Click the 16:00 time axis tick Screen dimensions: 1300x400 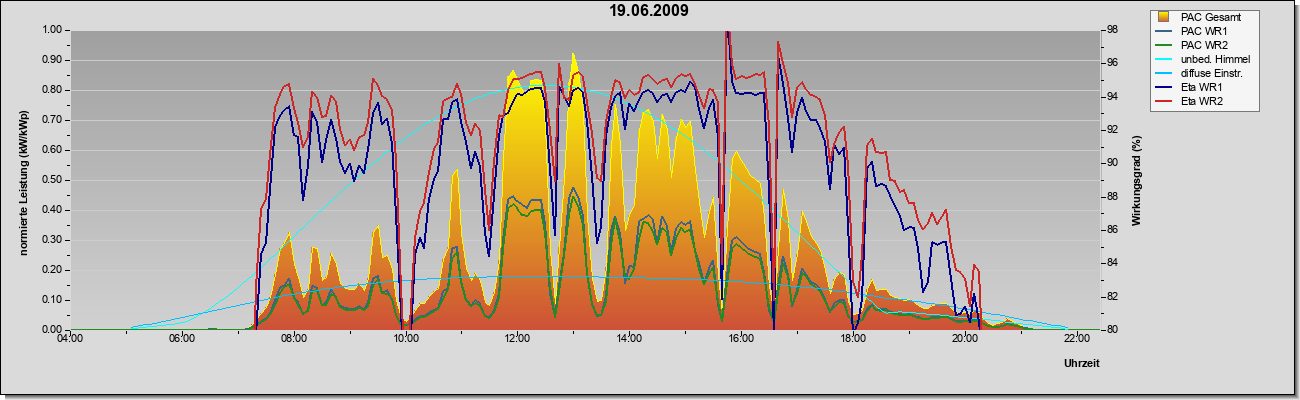tap(741, 340)
